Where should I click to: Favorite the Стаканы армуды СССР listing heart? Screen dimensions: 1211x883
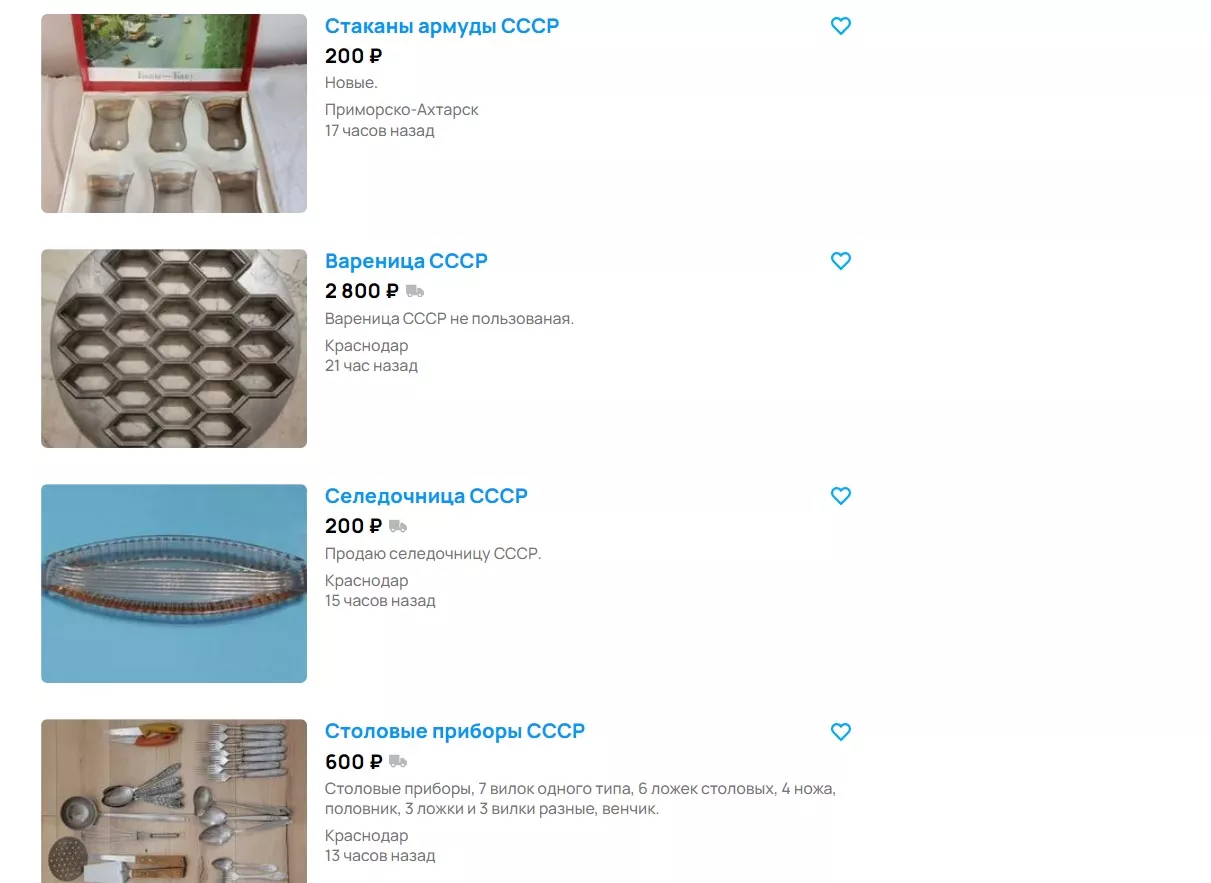coord(841,26)
